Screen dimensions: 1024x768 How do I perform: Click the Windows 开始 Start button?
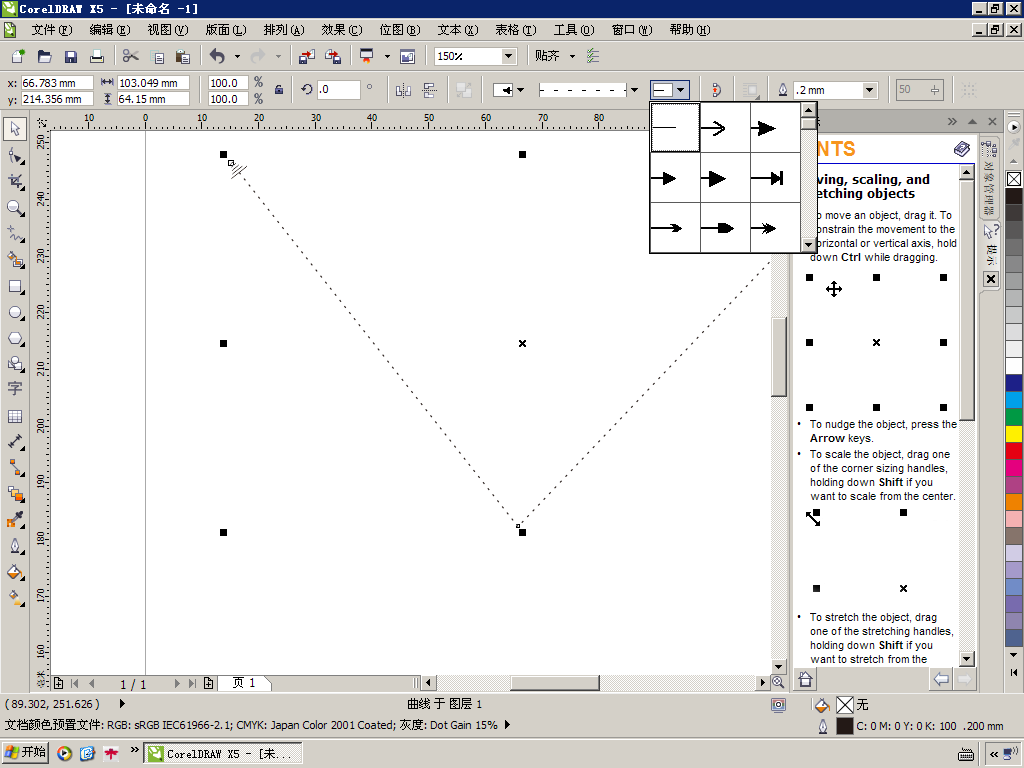(x=25, y=753)
